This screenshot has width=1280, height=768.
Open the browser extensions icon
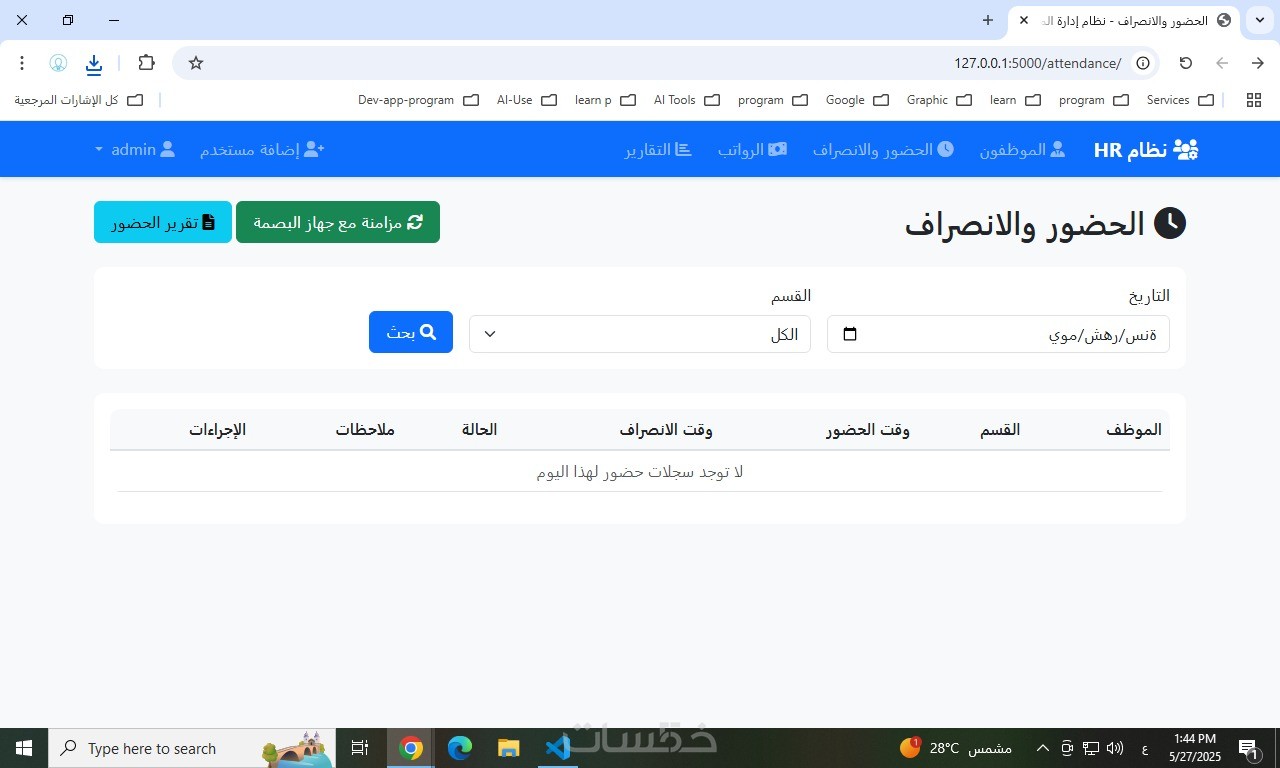pyautogui.click(x=146, y=63)
